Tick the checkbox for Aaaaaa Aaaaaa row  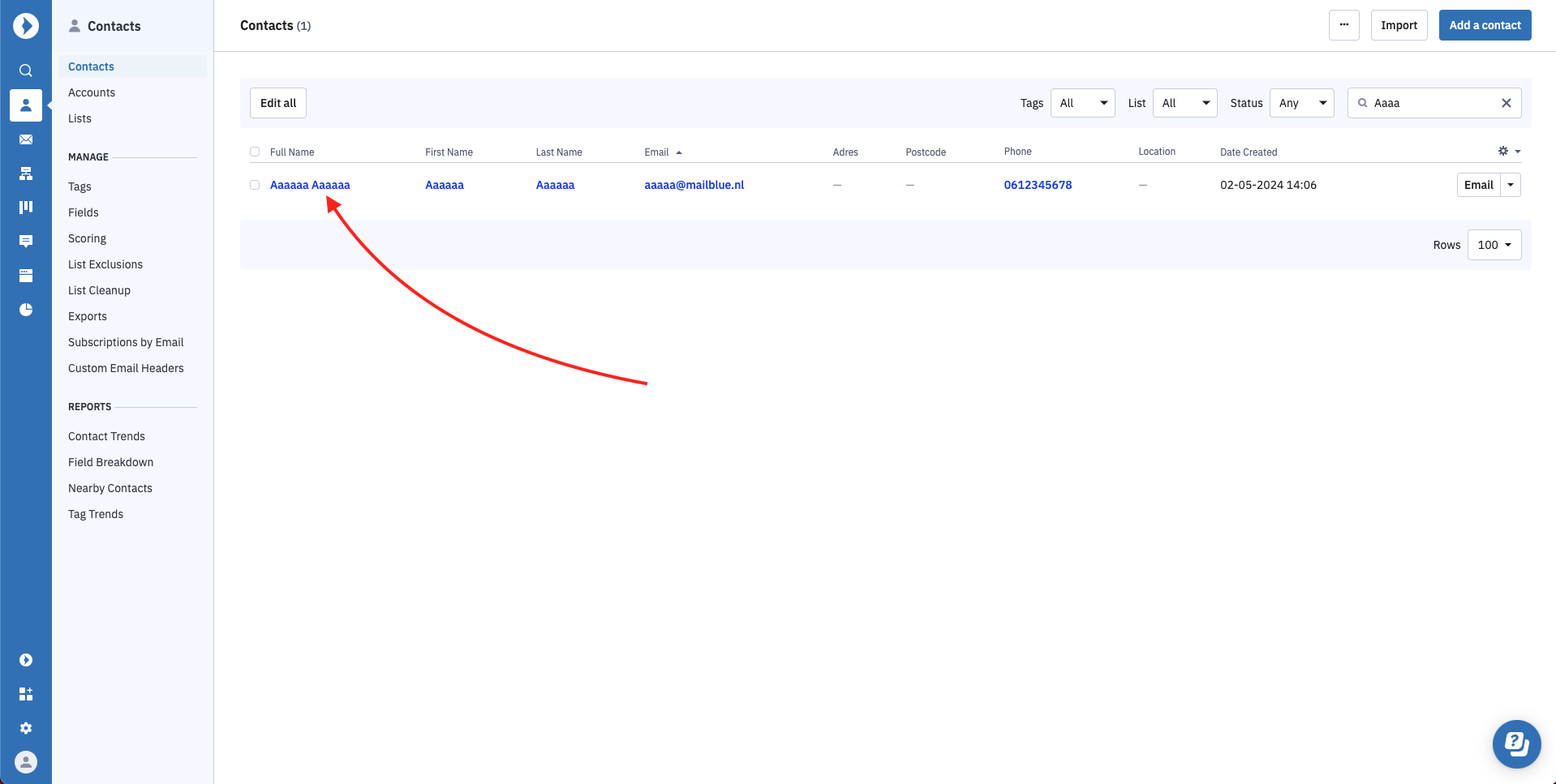point(255,185)
